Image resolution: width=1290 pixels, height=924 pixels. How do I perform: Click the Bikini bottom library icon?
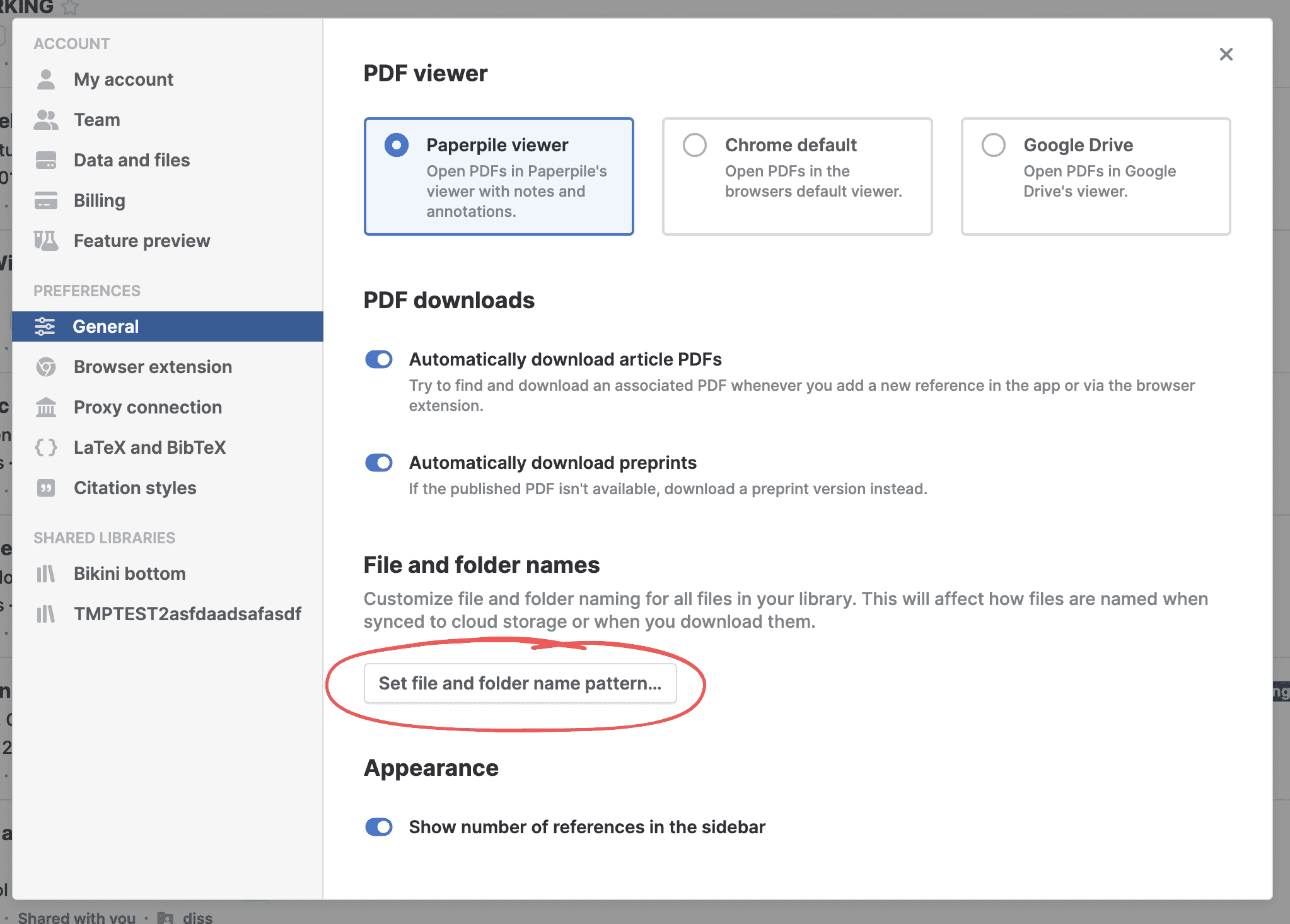pyautogui.click(x=45, y=574)
